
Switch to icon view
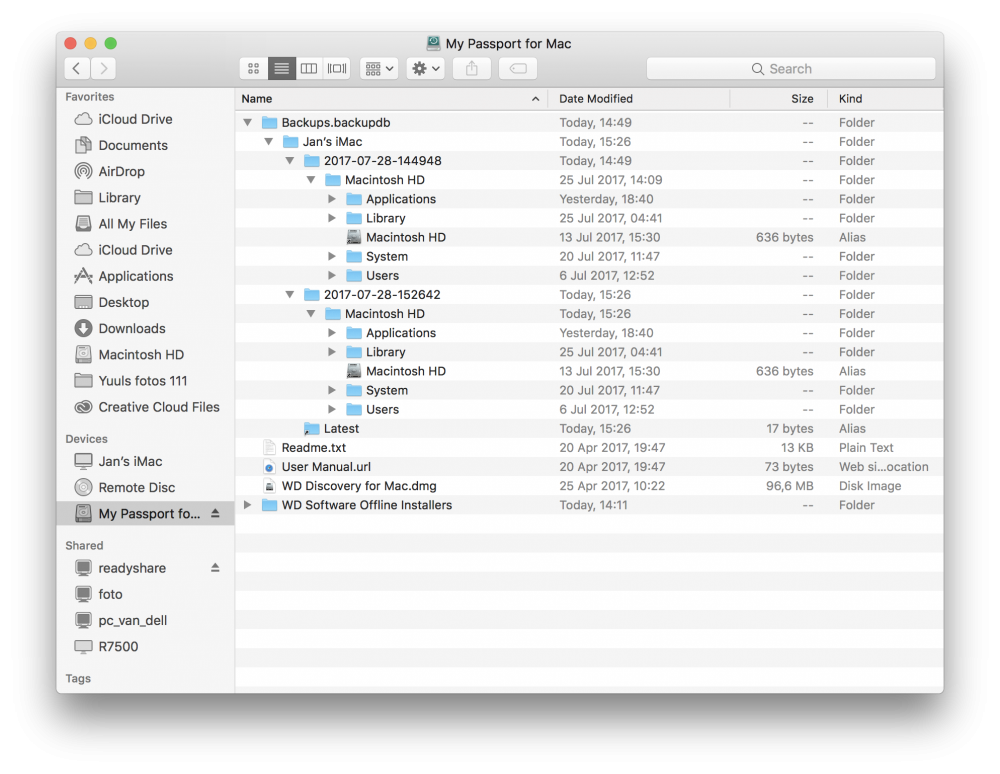[x=253, y=68]
